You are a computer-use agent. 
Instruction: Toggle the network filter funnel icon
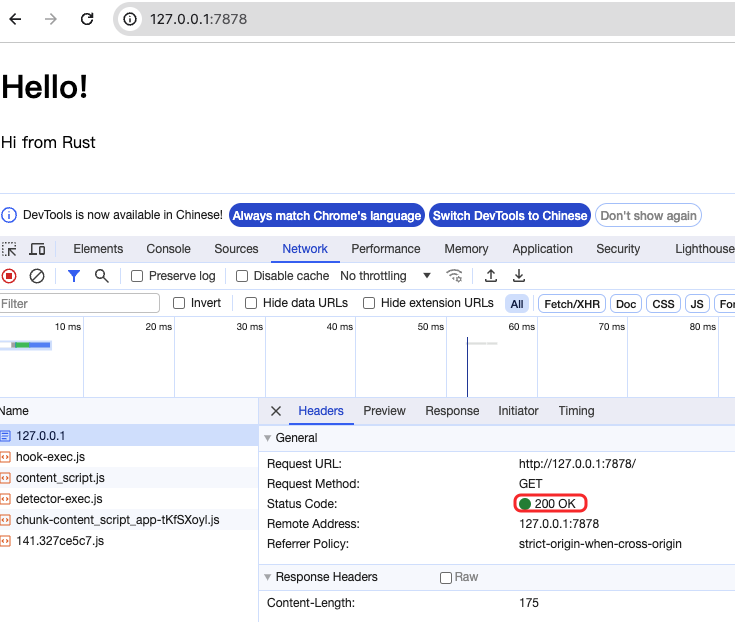[74, 276]
